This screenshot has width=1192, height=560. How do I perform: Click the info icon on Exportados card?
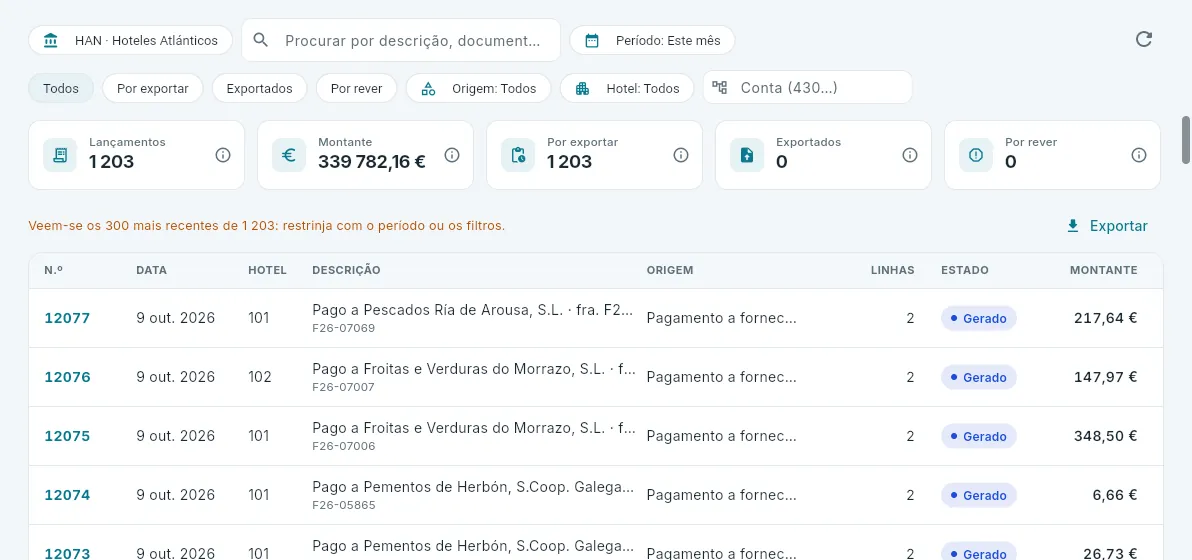point(909,155)
